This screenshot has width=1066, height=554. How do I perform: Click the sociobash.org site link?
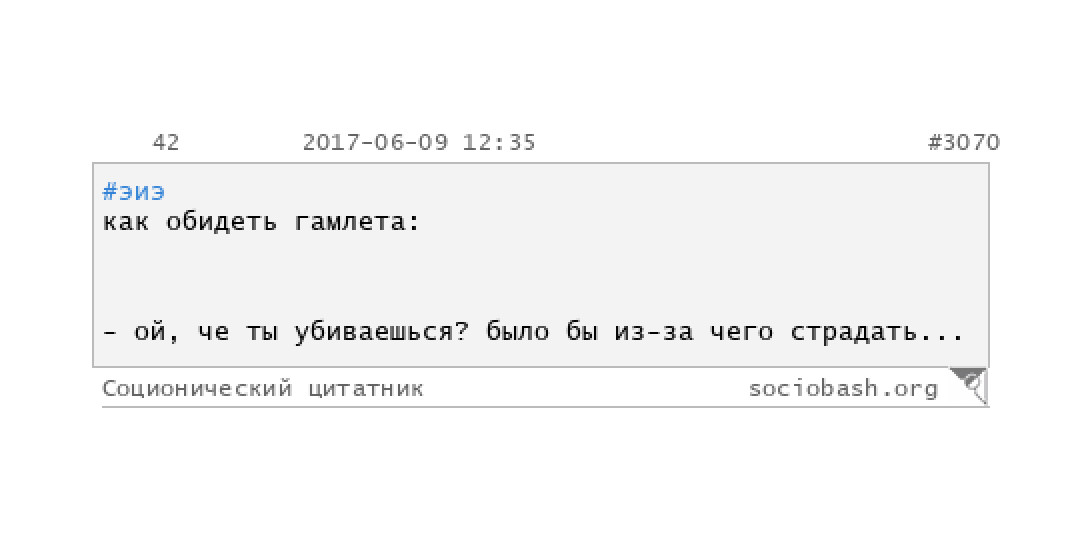pos(843,388)
